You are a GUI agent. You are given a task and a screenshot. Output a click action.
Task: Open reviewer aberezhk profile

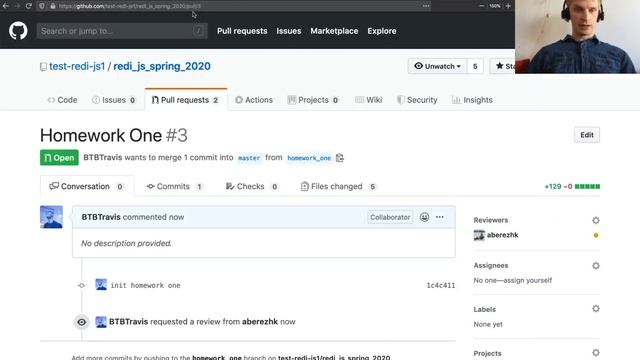pos(502,235)
